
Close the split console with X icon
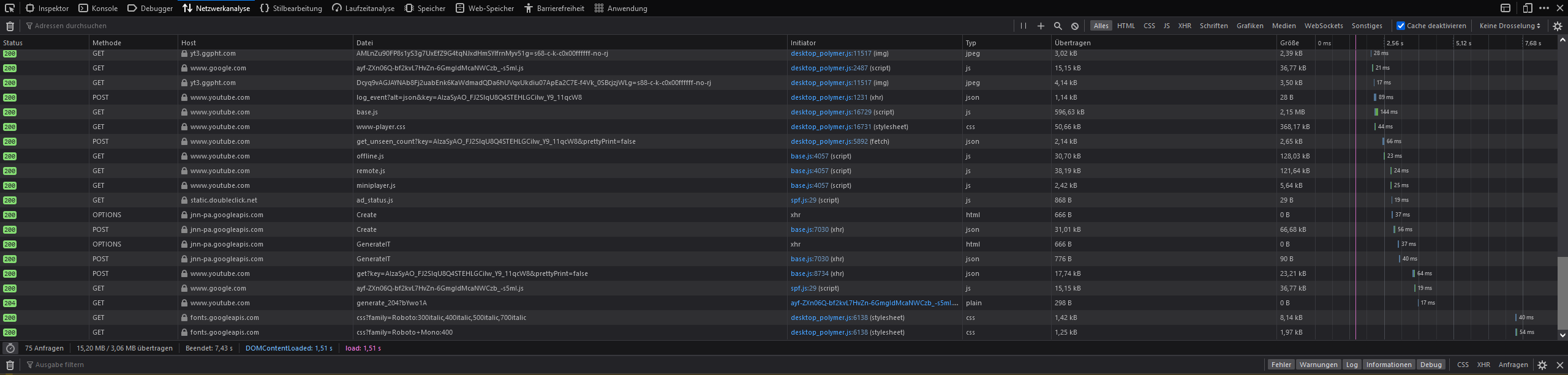point(1560,365)
